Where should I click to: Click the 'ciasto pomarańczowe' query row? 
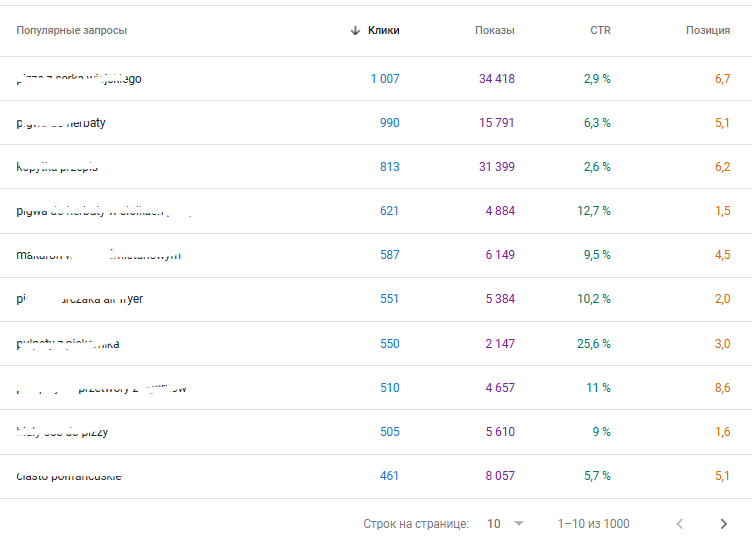point(69,476)
